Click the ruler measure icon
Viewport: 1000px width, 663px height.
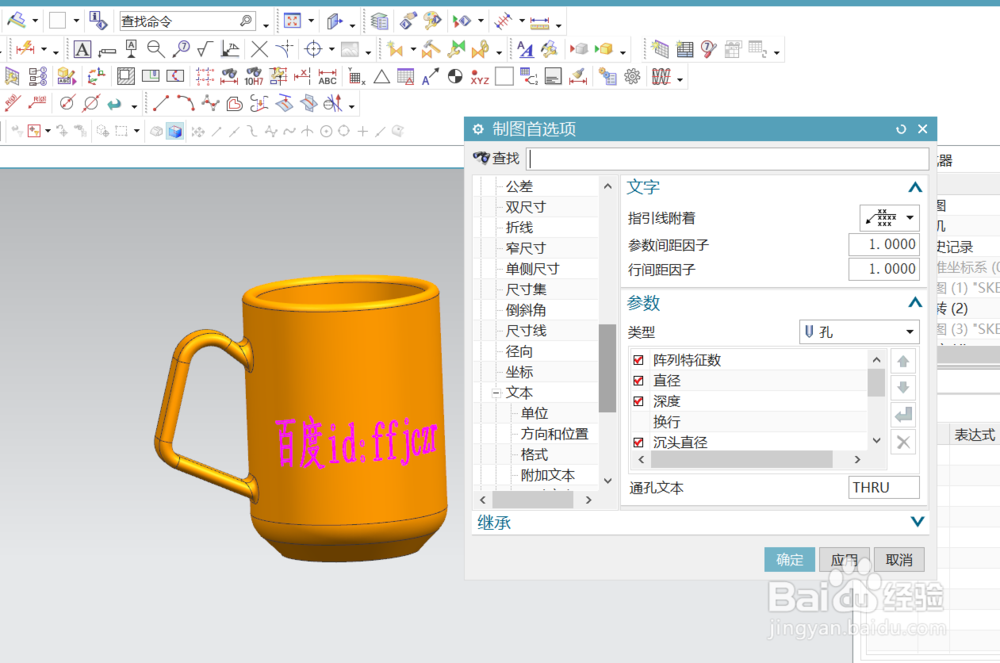540,23
